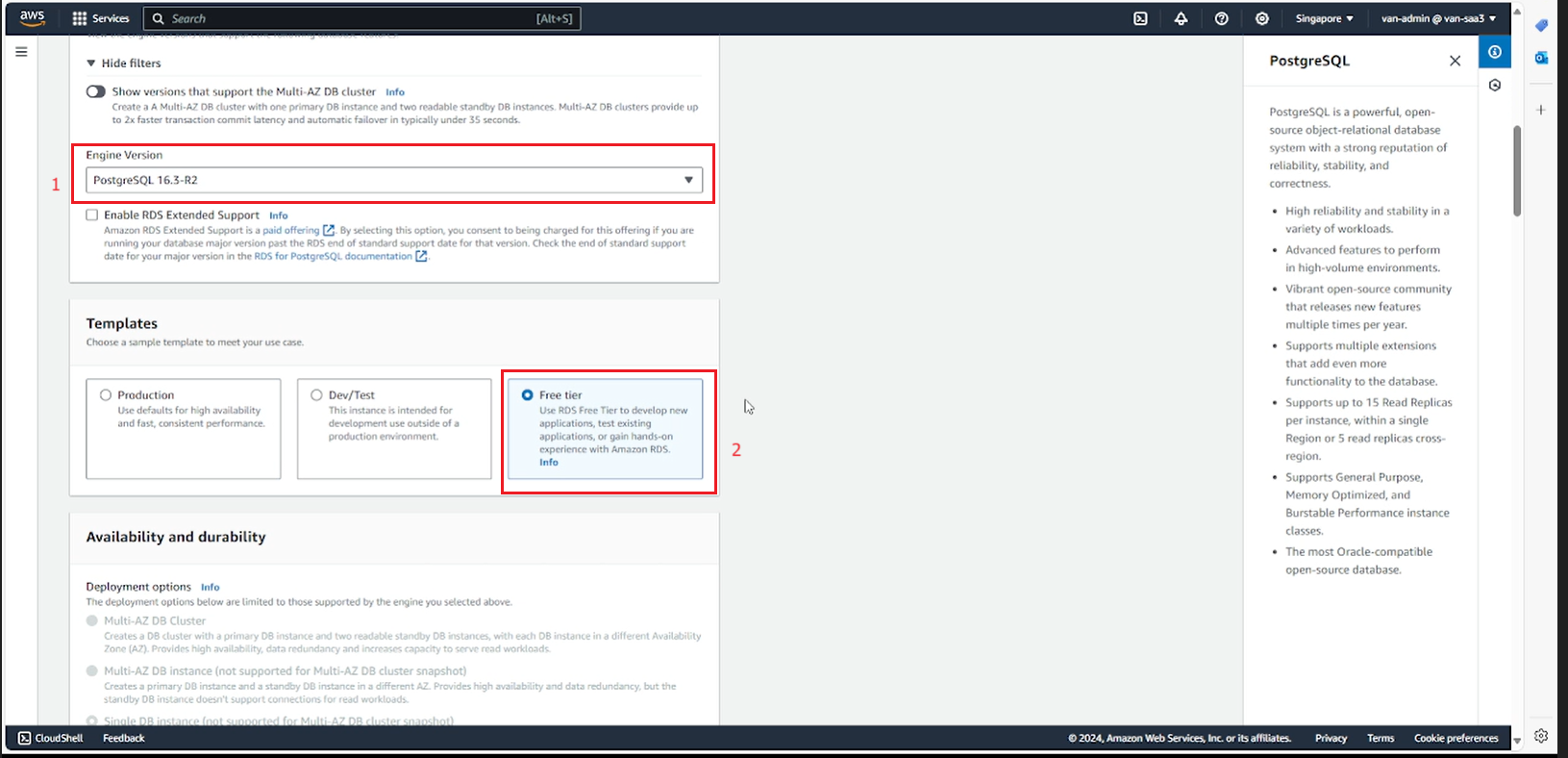This screenshot has height=758, width=1568.
Task: Click into the AWS search field
Action: point(362,18)
